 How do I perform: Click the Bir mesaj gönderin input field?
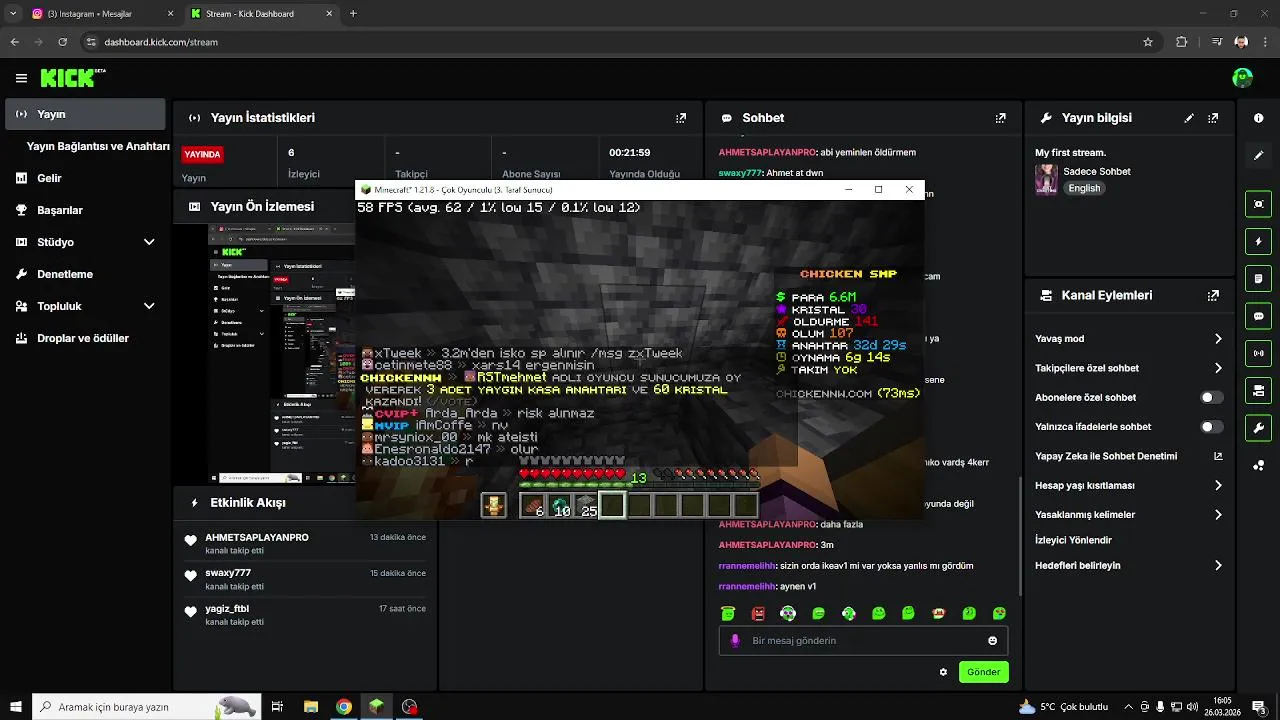(x=863, y=641)
